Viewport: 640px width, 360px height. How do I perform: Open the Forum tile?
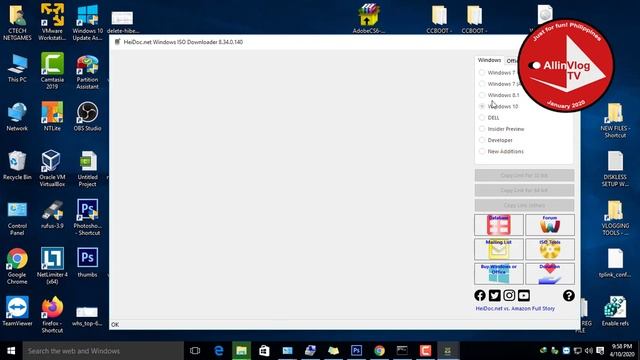[x=550, y=225]
